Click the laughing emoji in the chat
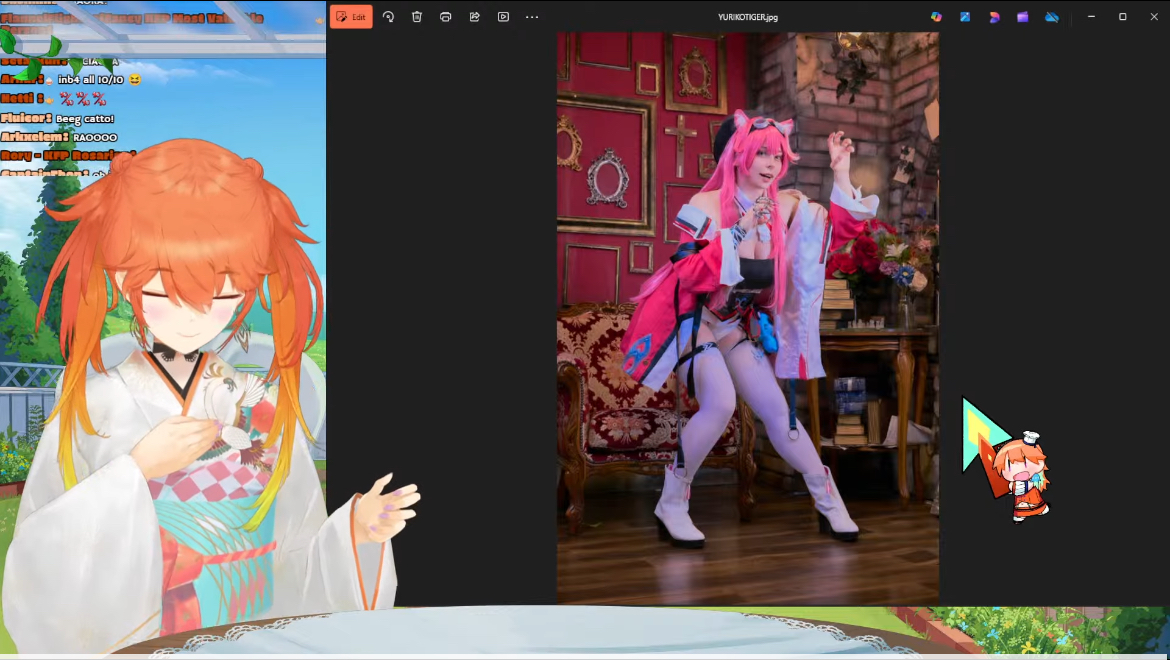 pyautogui.click(x=134, y=79)
